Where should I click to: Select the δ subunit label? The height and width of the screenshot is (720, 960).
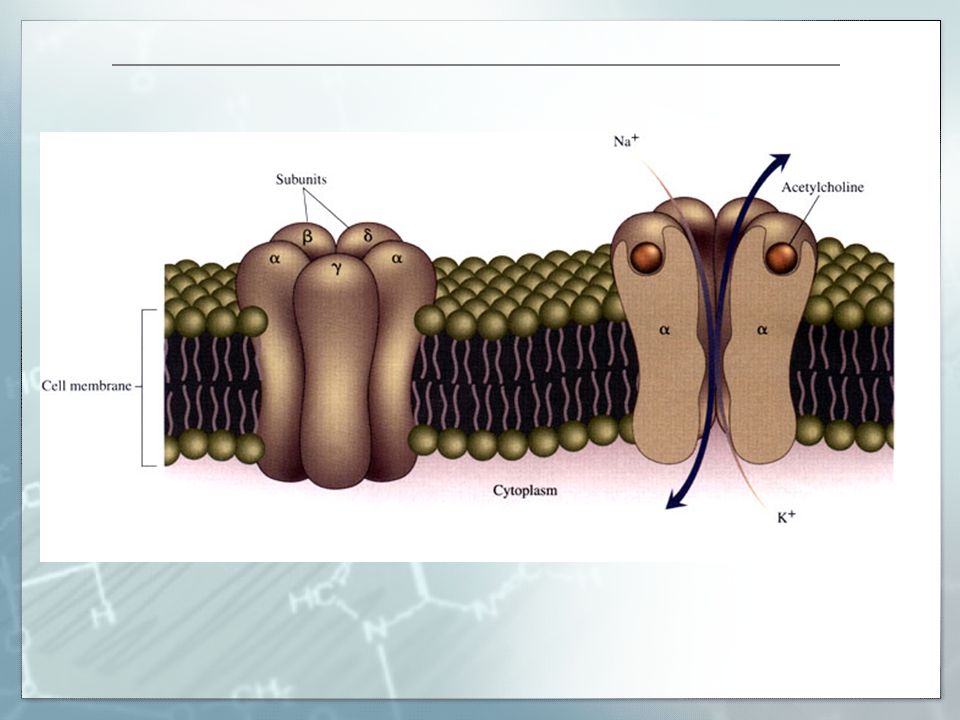click(368, 234)
